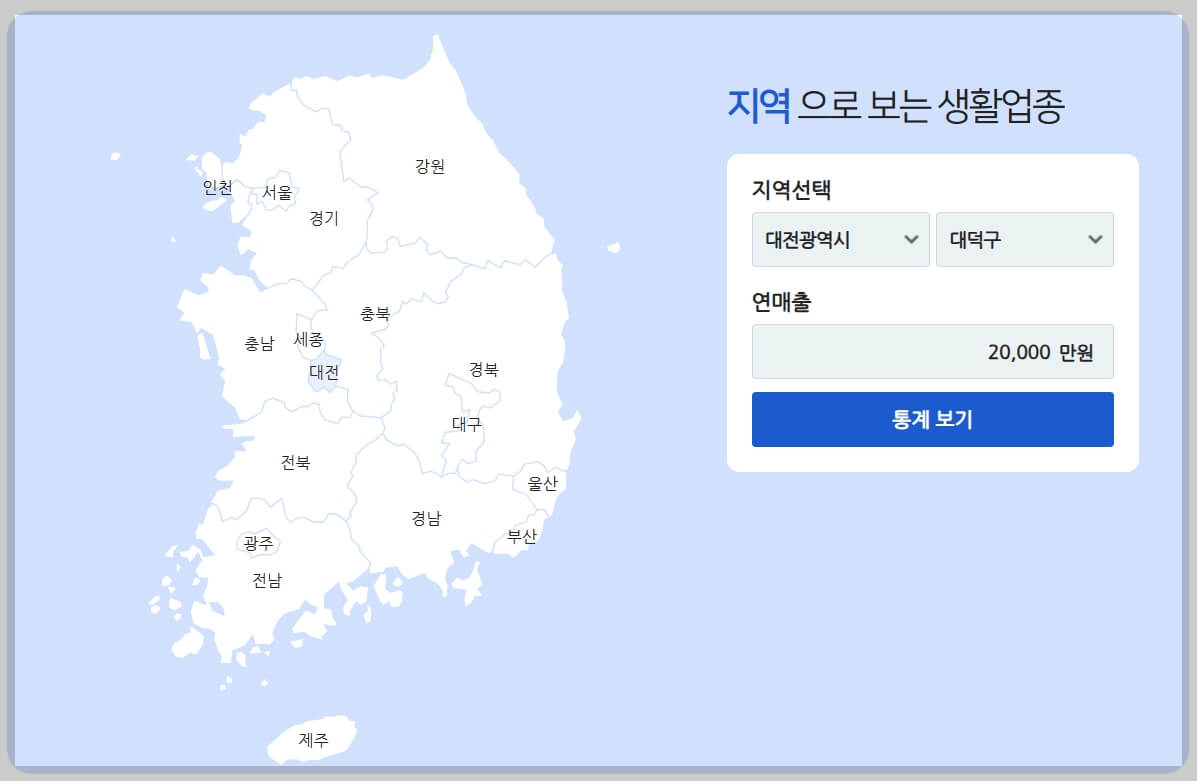
Task: Select 인천 region on the map
Action: [x=218, y=187]
